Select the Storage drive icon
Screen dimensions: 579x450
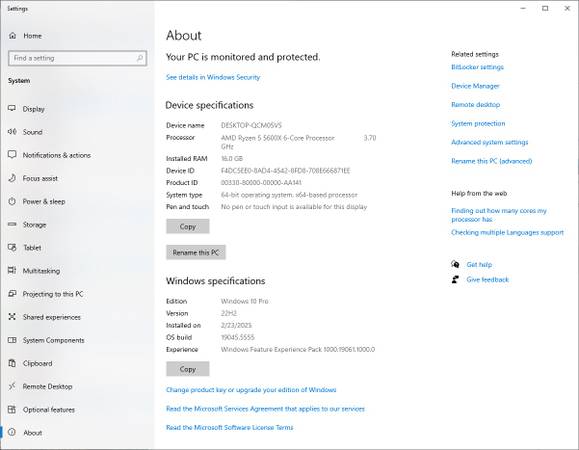(12, 224)
